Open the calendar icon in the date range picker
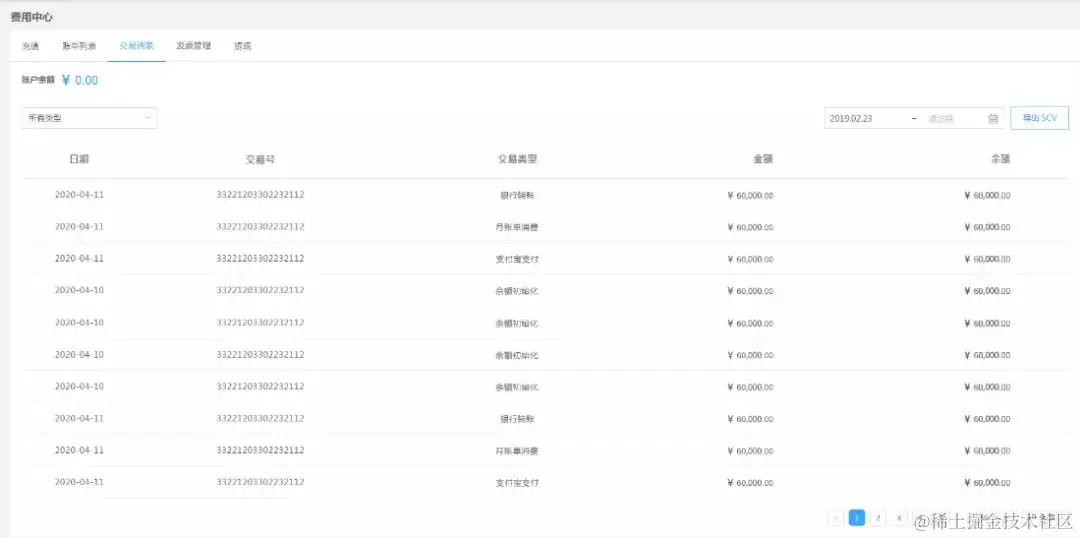The width and height of the screenshot is (1080, 538). point(993,118)
